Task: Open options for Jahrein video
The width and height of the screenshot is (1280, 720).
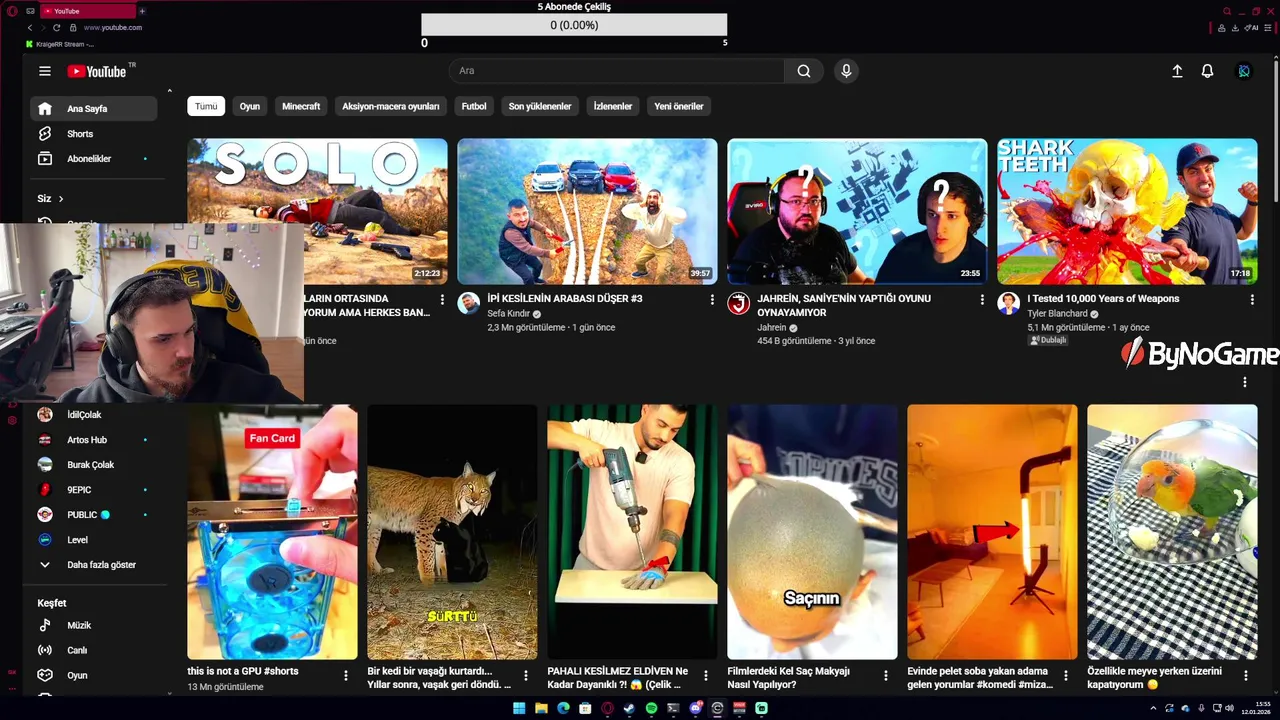Action: (x=982, y=299)
